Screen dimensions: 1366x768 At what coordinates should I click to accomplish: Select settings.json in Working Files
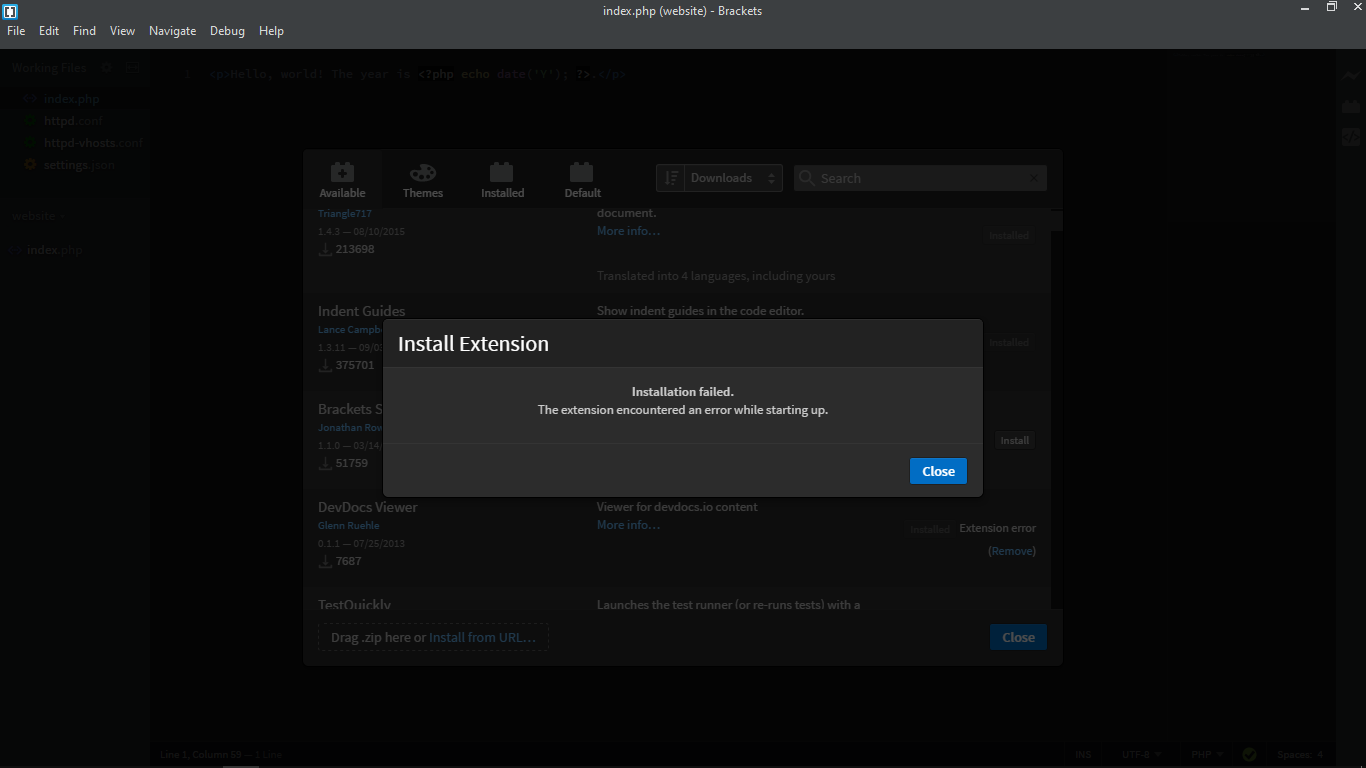pos(79,165)
